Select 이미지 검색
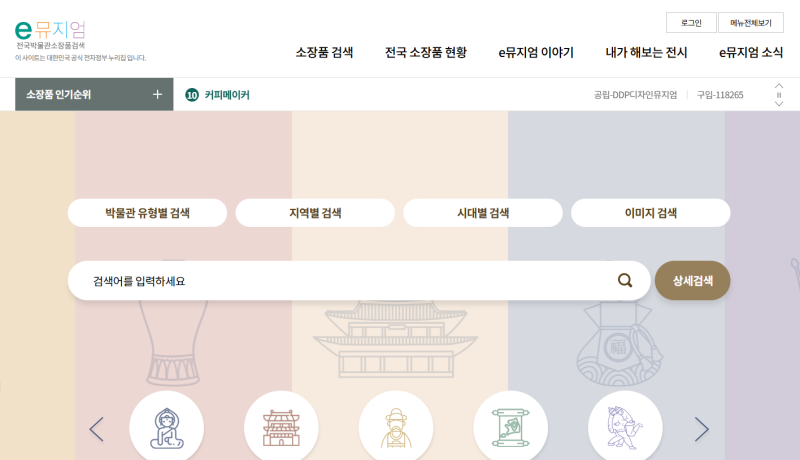 [651, 213]
